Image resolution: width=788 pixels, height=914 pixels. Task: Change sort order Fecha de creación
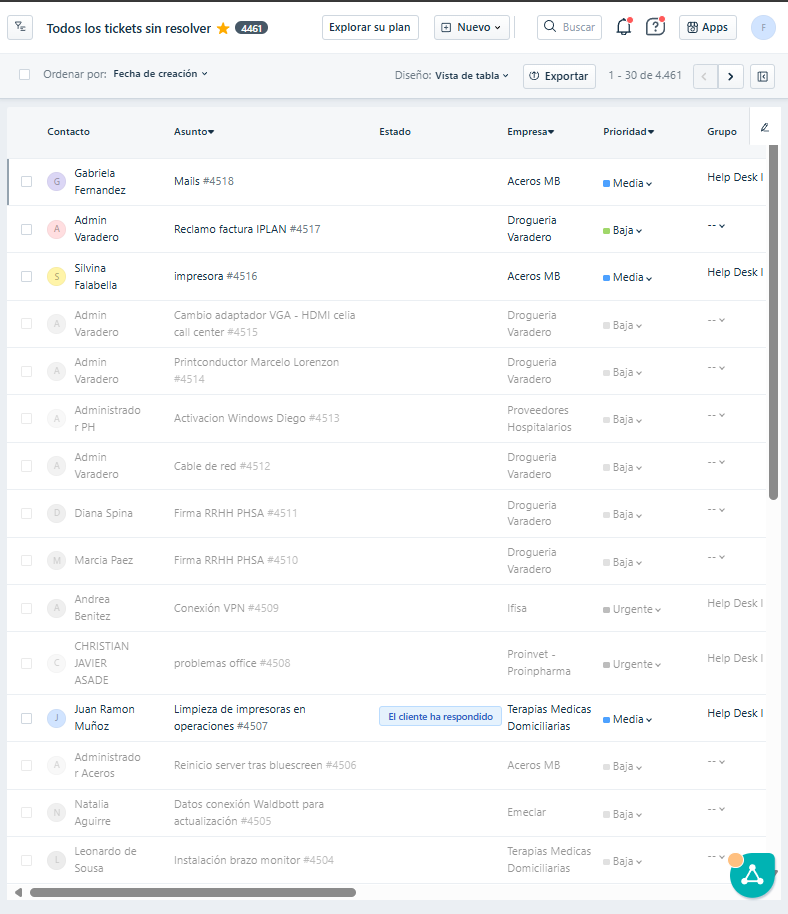160,74
